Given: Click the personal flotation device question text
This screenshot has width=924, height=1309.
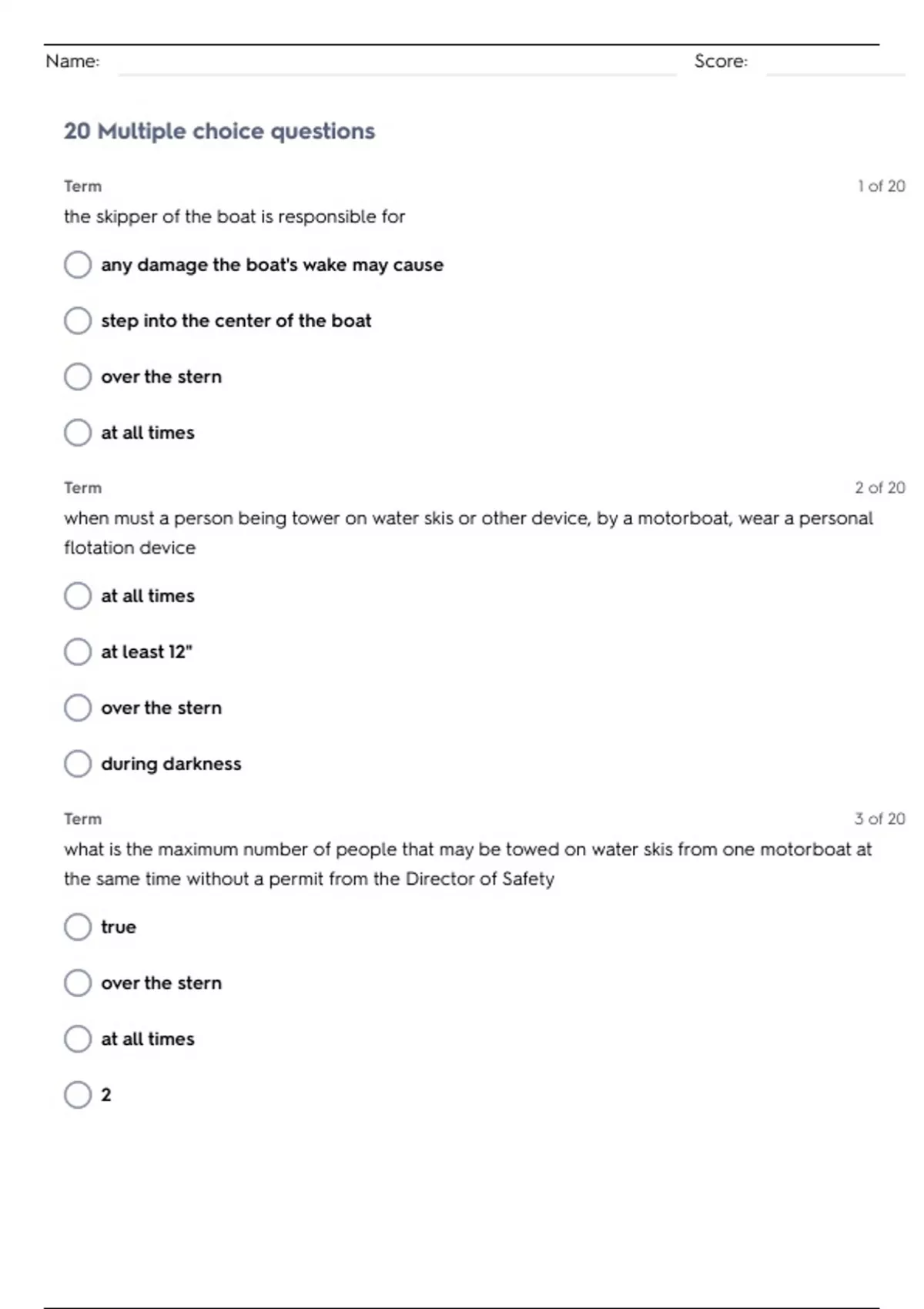Looking at the screenshot, I should [467, 532].
